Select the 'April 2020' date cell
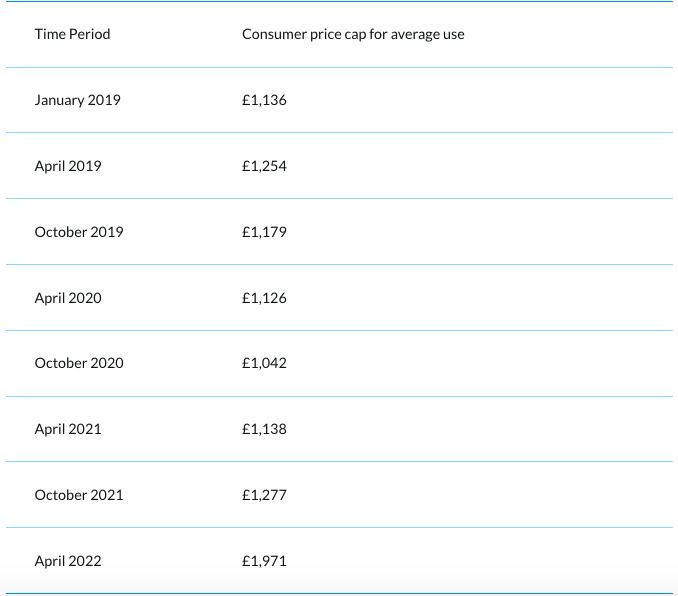678x596 pixels. click(x=68, y=298)
